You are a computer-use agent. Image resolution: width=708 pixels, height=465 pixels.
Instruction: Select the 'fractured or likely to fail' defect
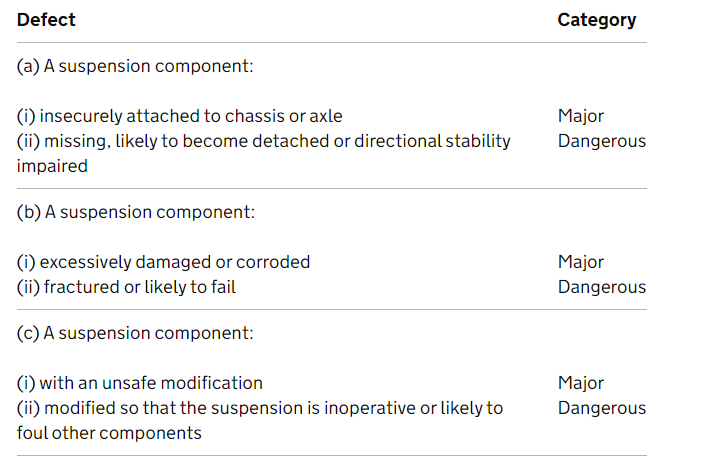126,287
